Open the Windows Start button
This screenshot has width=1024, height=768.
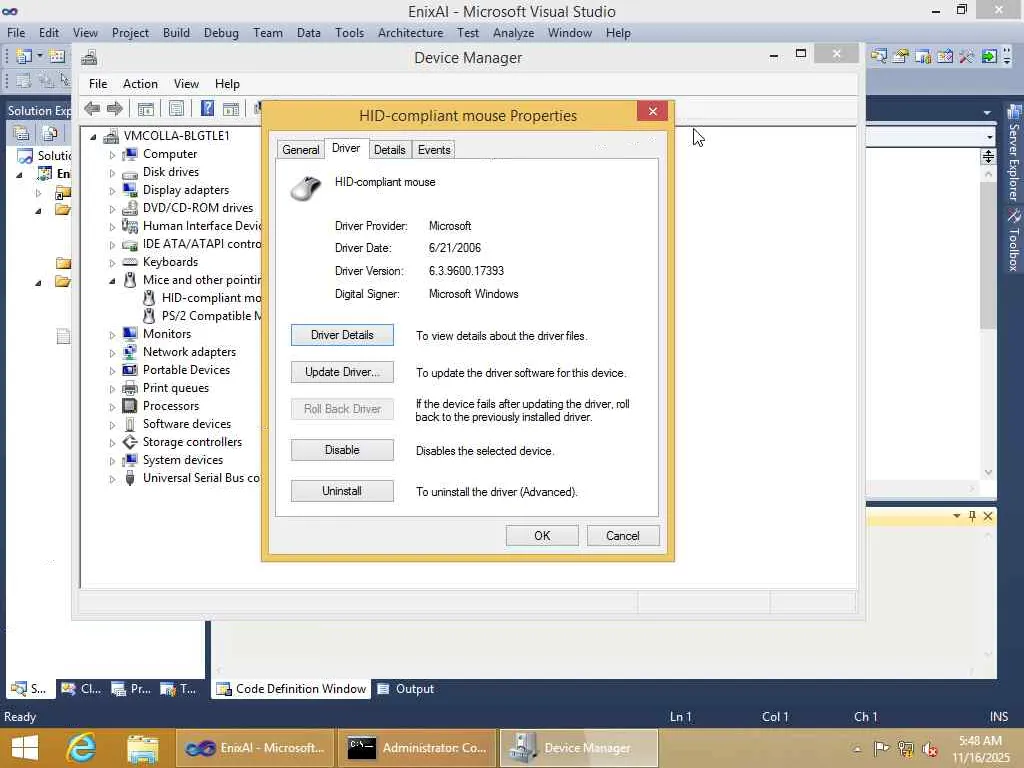coord(25,748)
